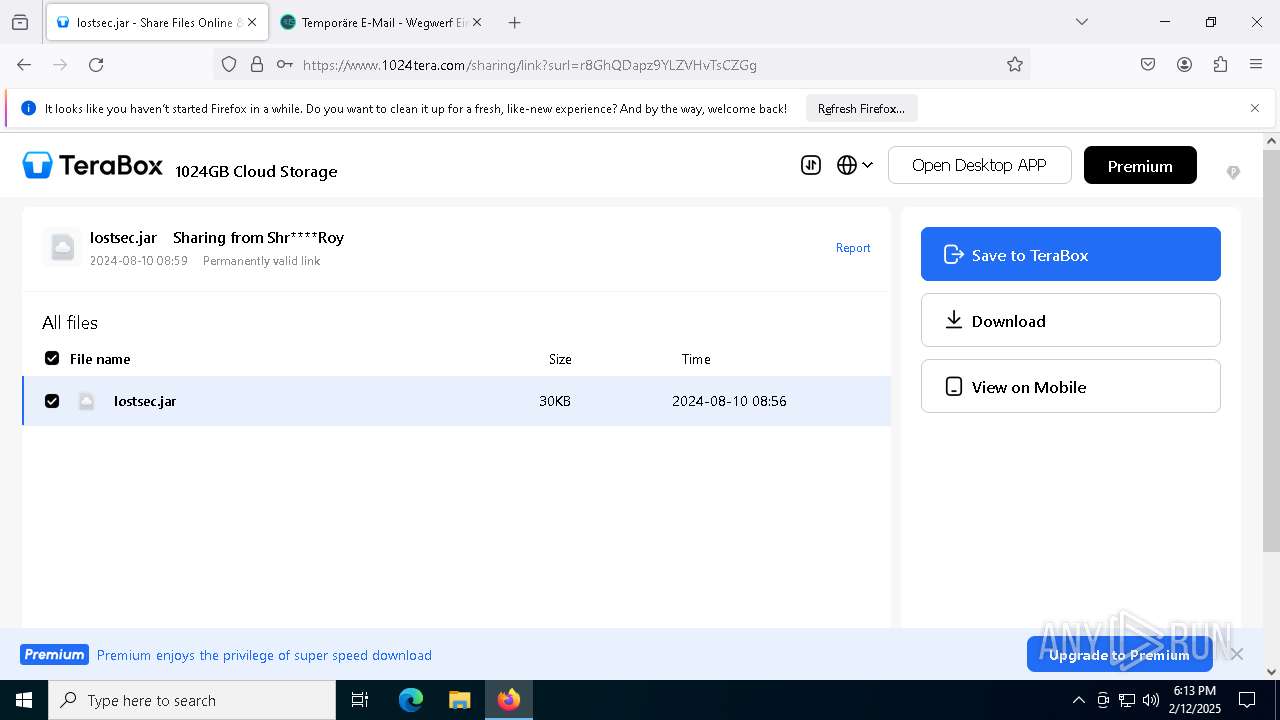
Task: Uncheck the lostsec.jar row checkbox
Action: coord(52,401)
